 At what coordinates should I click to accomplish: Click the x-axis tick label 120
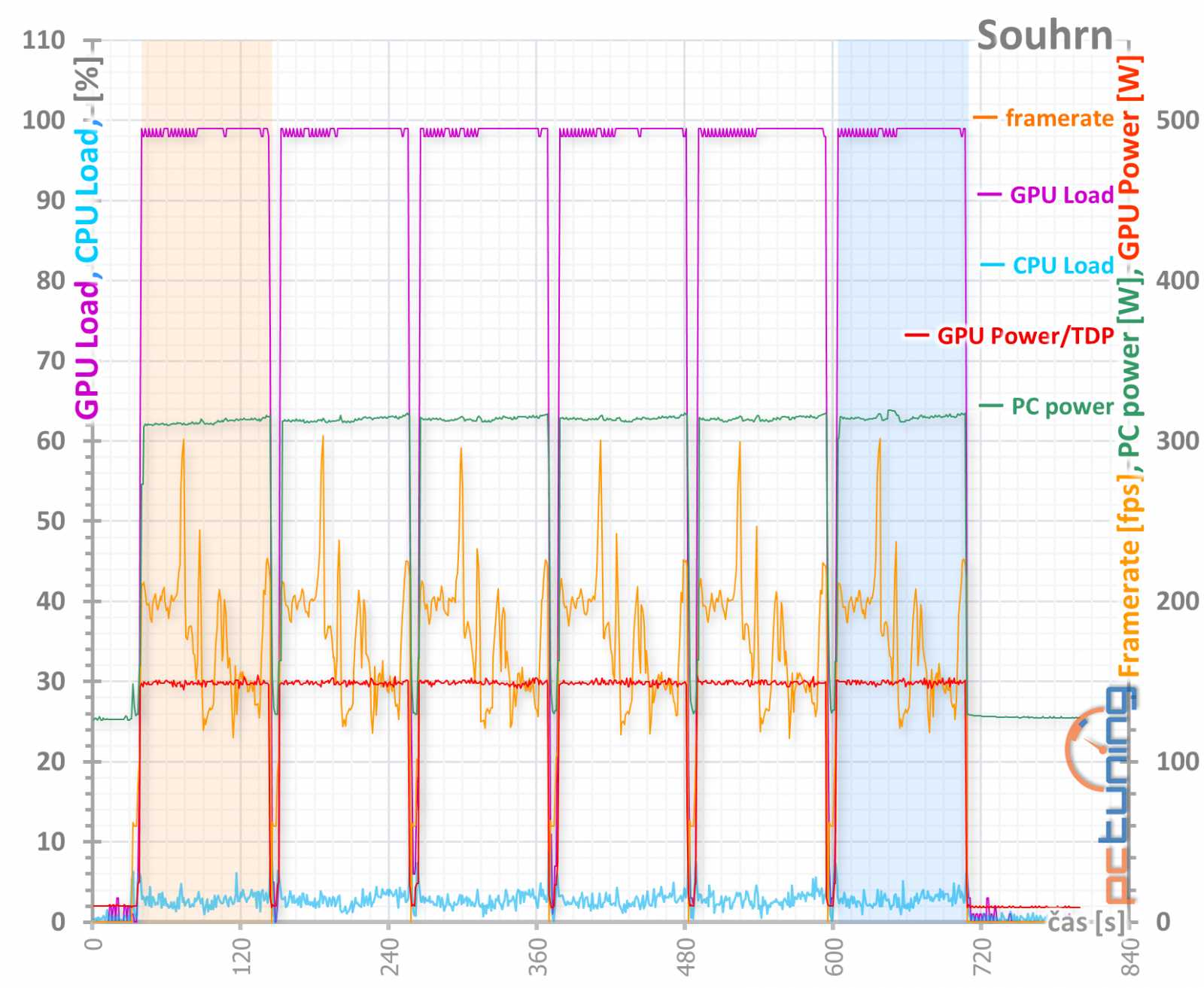241,956
